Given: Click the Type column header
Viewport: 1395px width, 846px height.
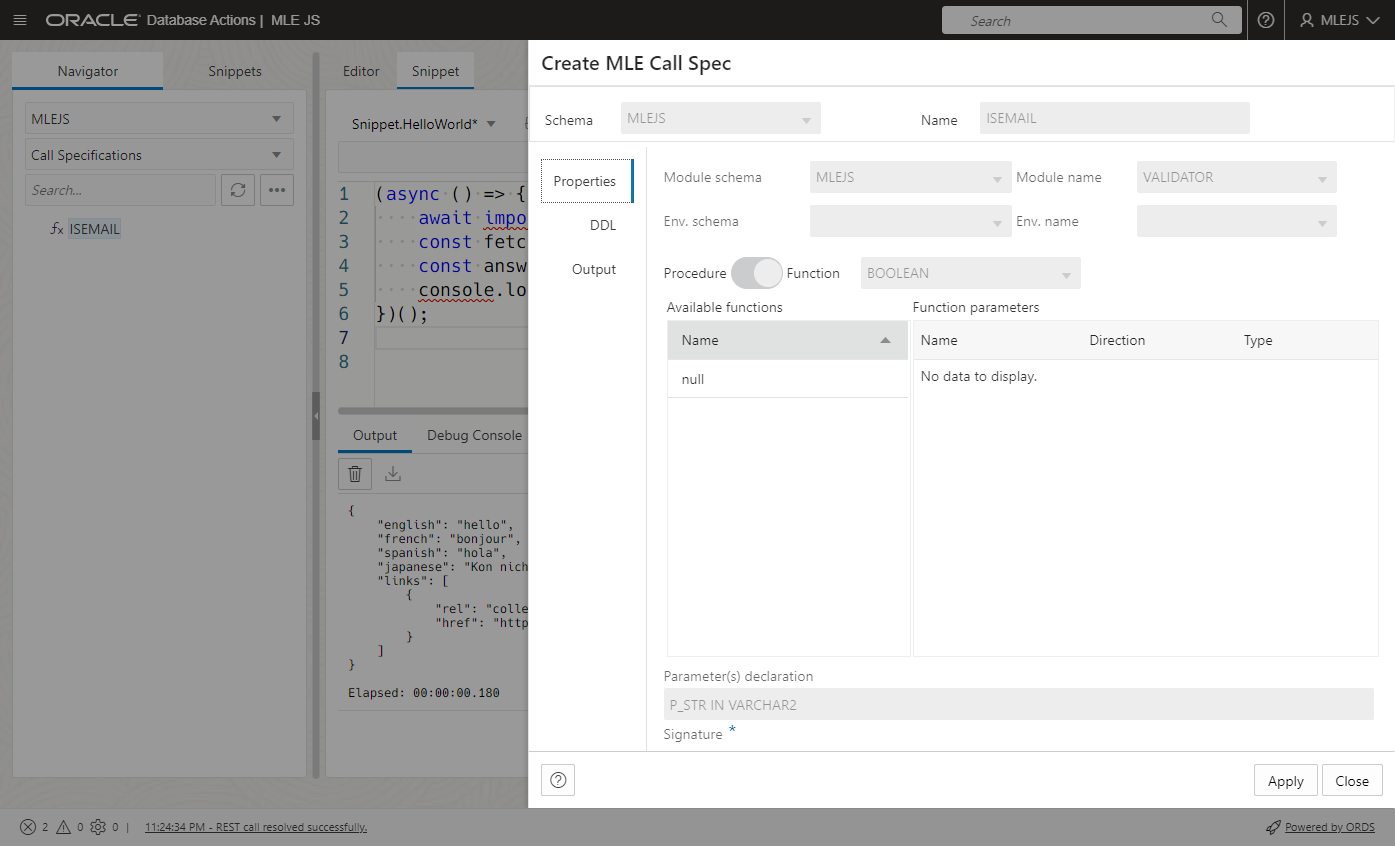Looking at the screenshot, I should click(x=1258, y=340).
